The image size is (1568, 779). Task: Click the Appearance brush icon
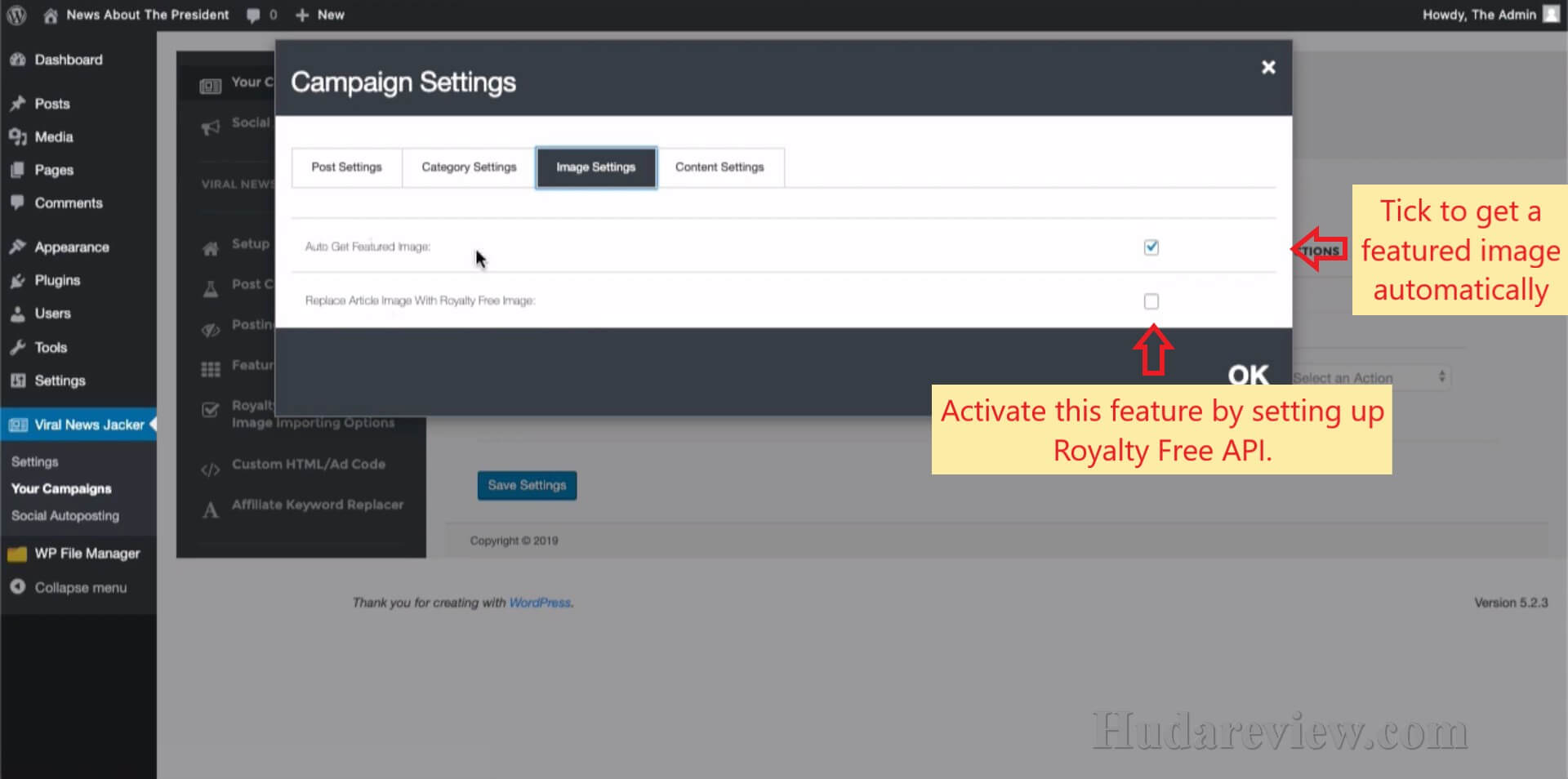click(x=17, y=247)
